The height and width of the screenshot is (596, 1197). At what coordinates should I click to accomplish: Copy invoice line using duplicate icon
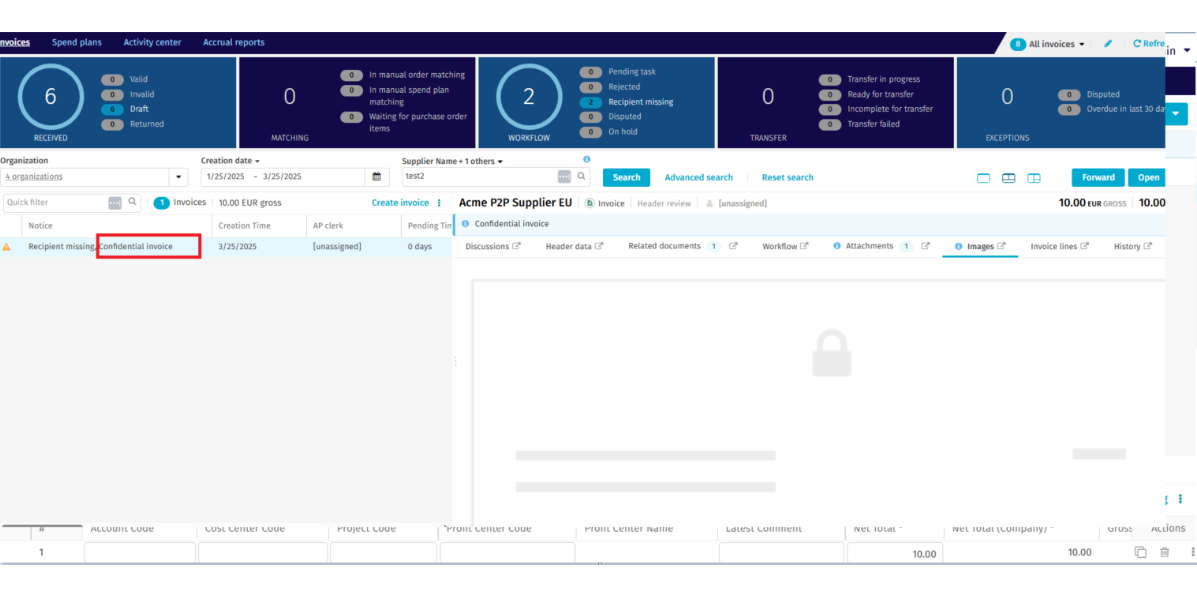(1140, 553)
